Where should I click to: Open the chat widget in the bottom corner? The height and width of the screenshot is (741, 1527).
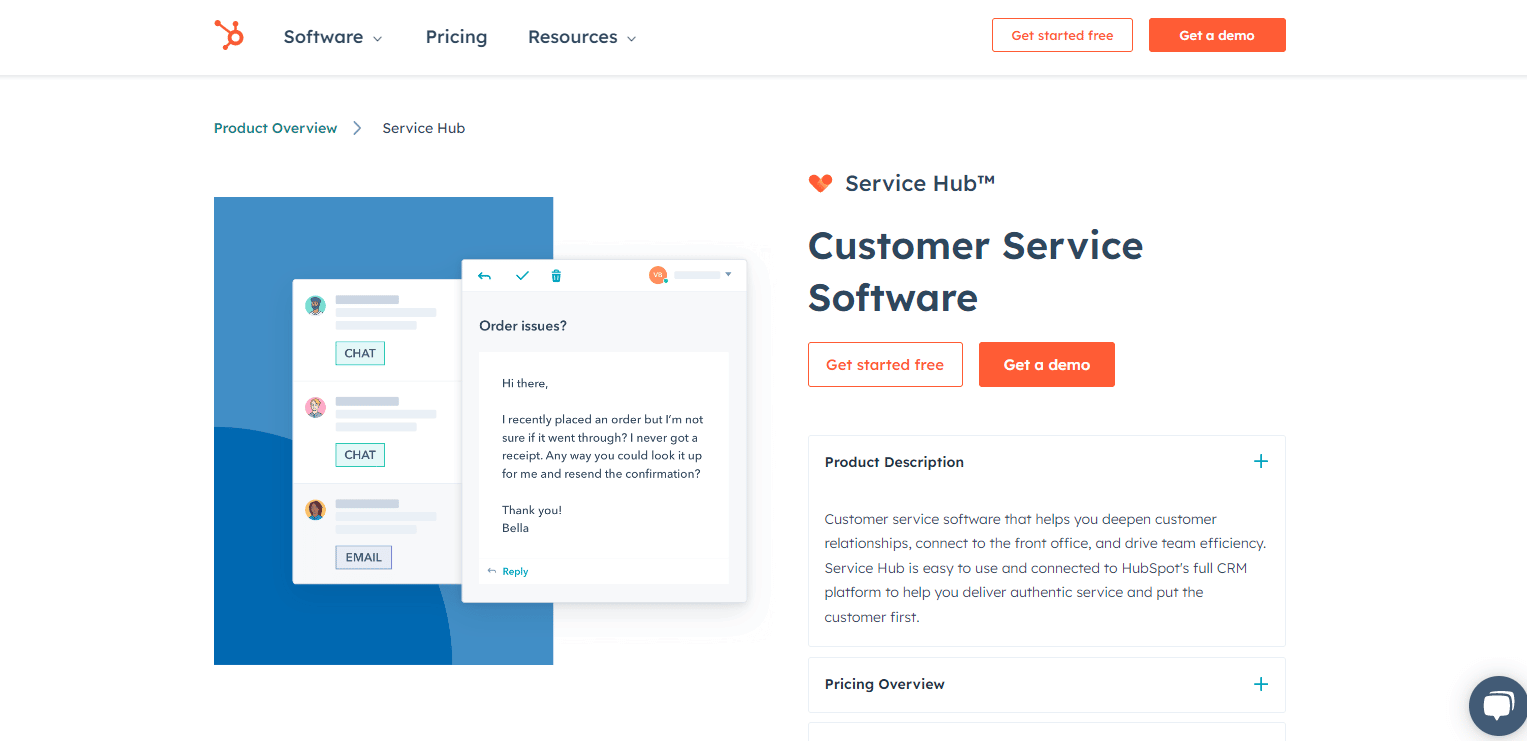tap(1498, 706)
